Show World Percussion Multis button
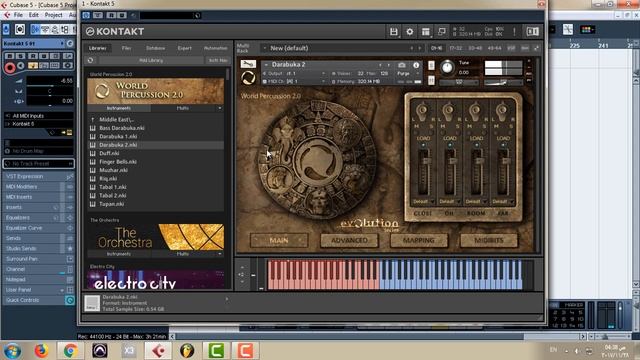 coord(183,108)
